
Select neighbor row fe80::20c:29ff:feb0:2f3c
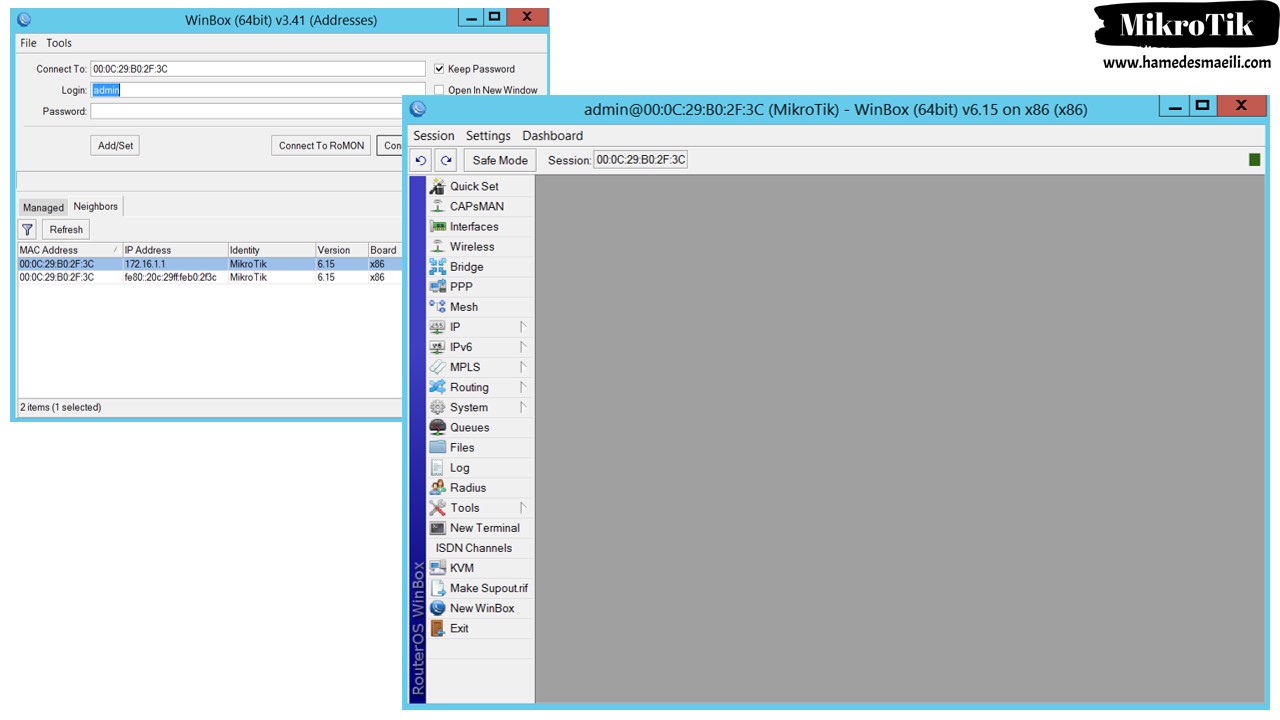(x=209, y=277)
